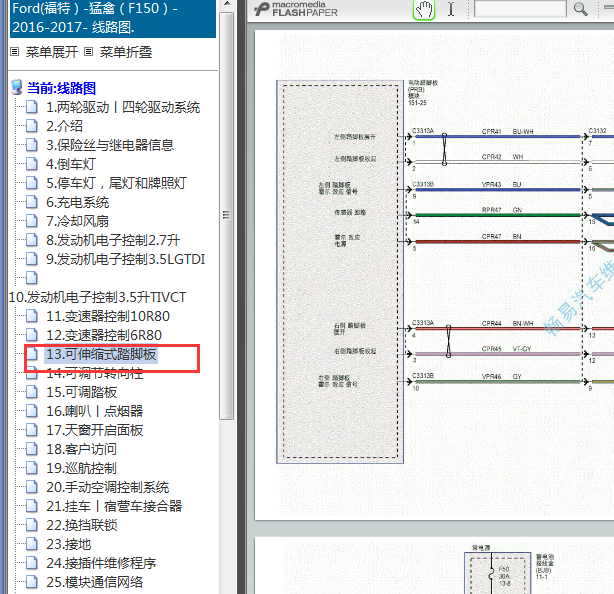Image resolution: width=614 pixels, height=594 pixels.
Task: Open 15.可调踏板
Action: 82,392
